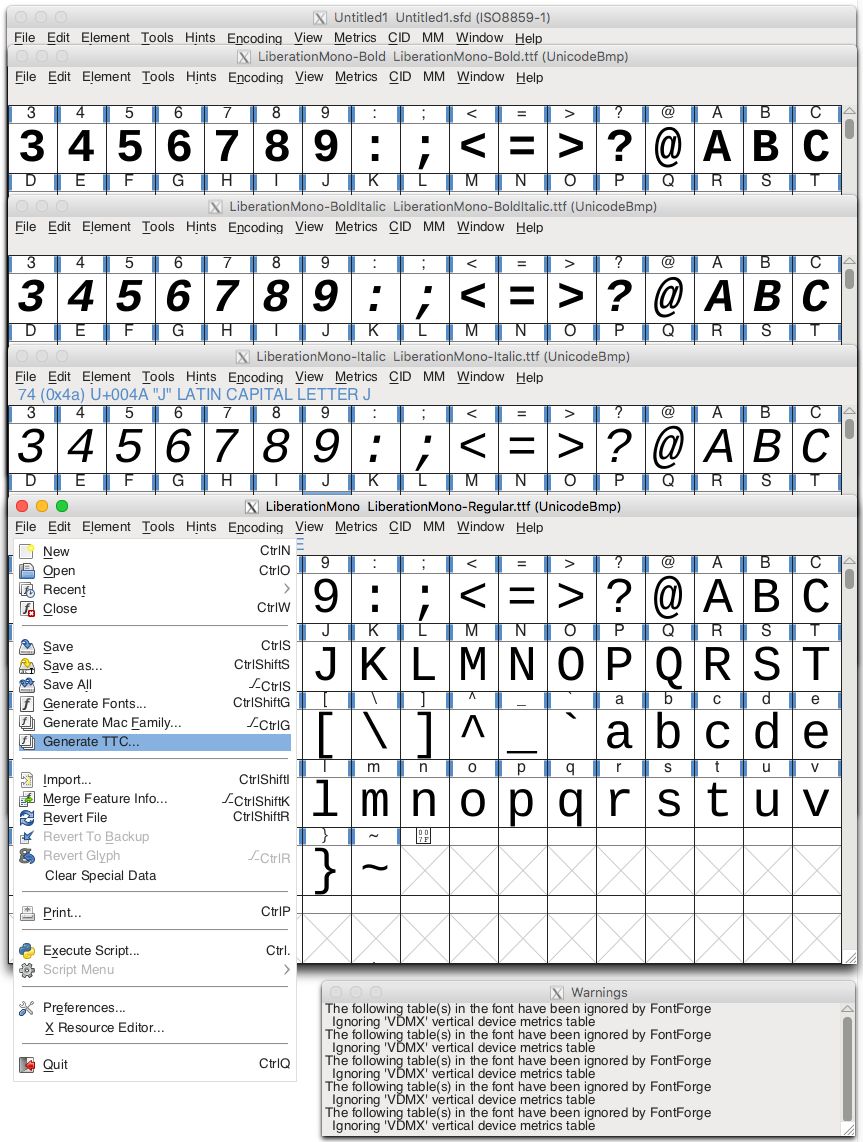The width and height of the screenshot is (863, 1142).
Task: Select glyph 0x7F placeholder cell
Action: [423, 869]
